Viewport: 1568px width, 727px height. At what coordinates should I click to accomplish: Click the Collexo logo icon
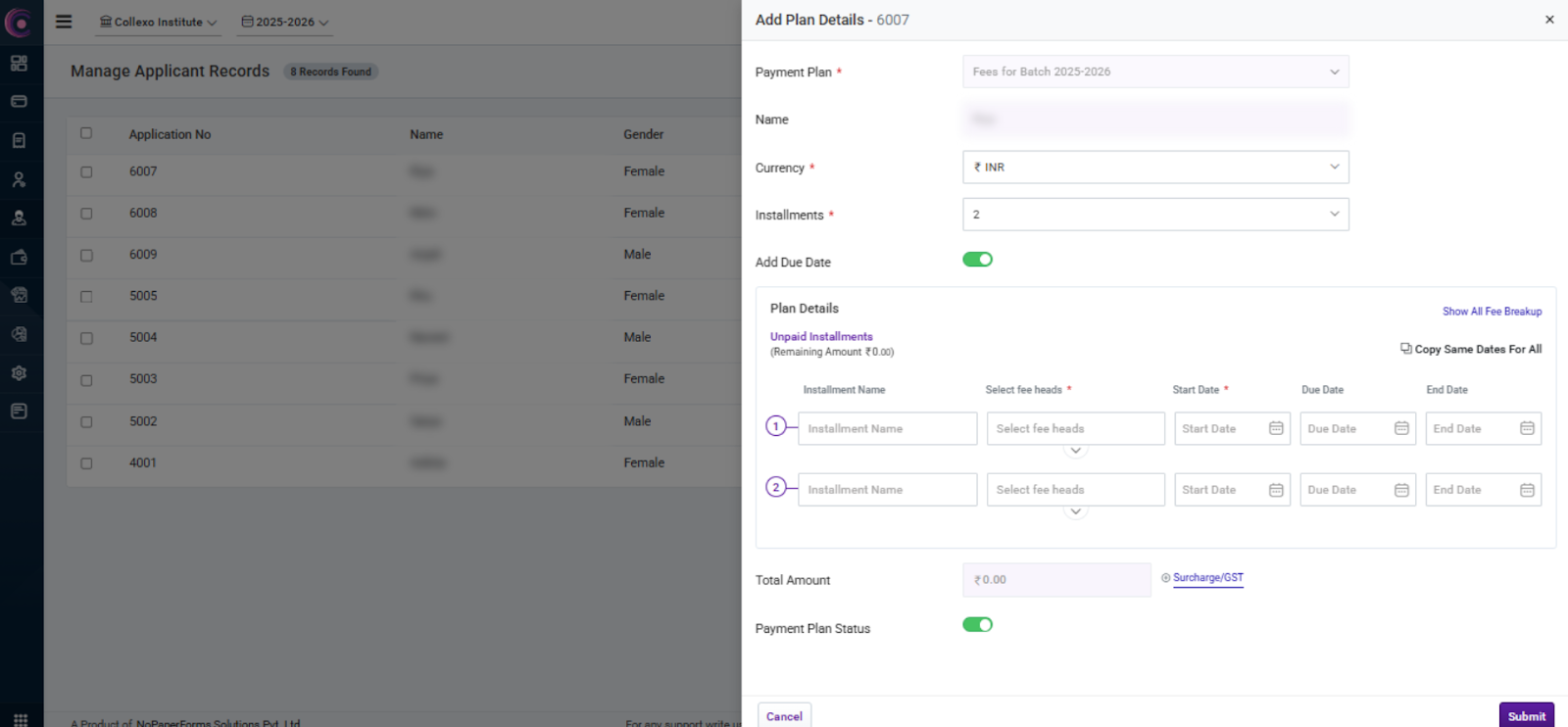pos(19,22)
